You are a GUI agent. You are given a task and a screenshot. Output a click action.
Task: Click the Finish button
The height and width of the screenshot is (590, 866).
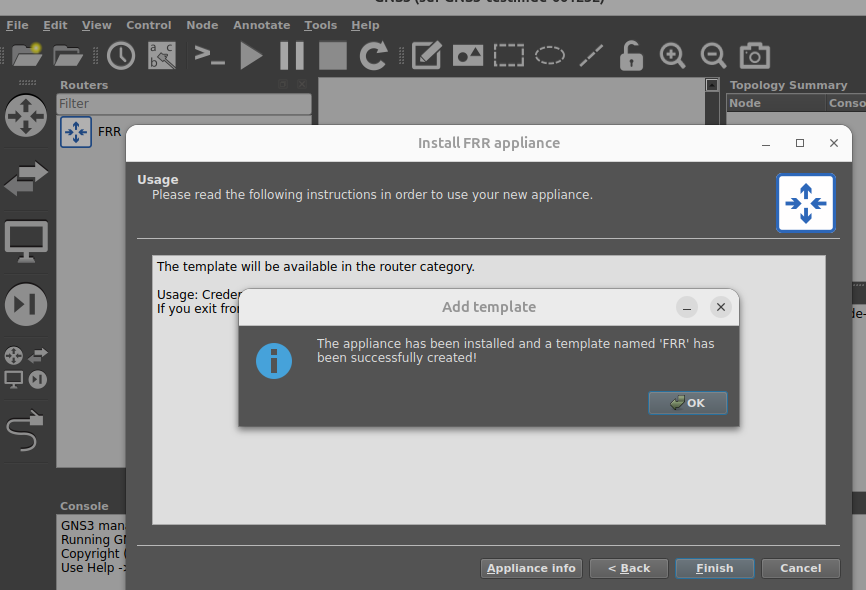click(715, 568)
